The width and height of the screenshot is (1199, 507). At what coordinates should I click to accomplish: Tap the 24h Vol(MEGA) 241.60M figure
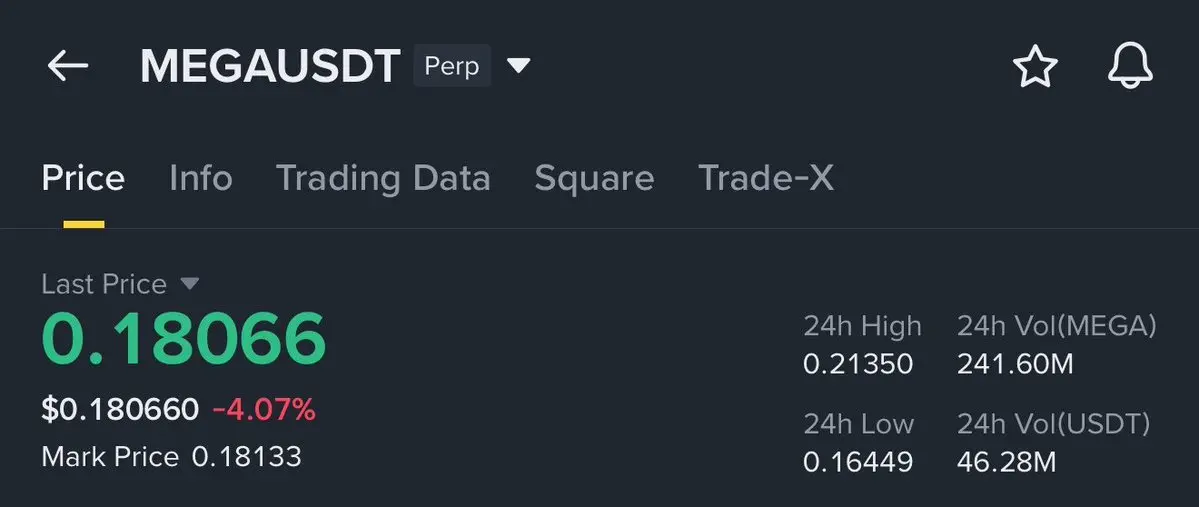point(1015,364)
